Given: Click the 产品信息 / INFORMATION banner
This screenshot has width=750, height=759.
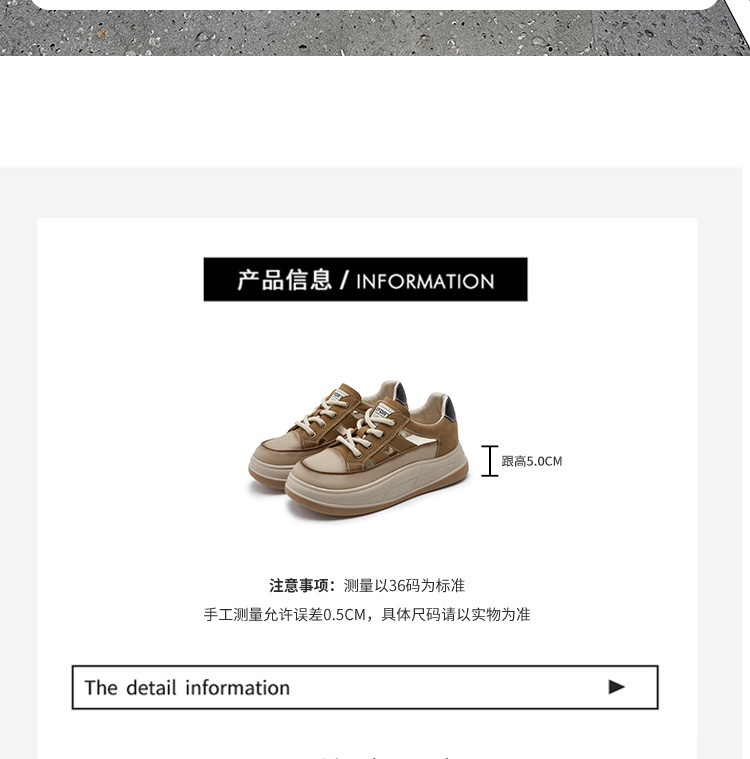Looking at the screenshot, I should tap(366, 280).
